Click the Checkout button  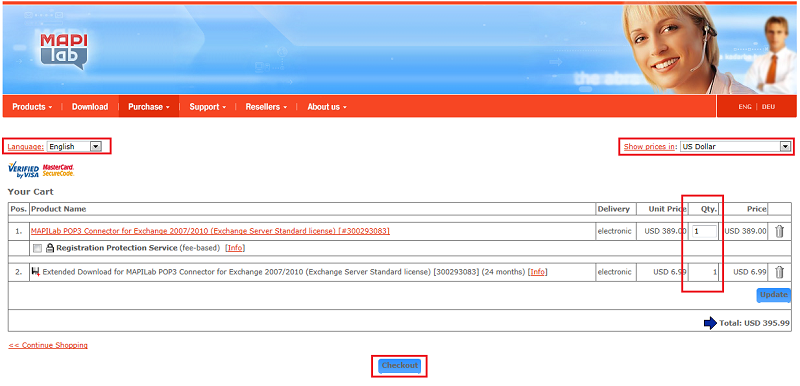[x=399, y=366]
